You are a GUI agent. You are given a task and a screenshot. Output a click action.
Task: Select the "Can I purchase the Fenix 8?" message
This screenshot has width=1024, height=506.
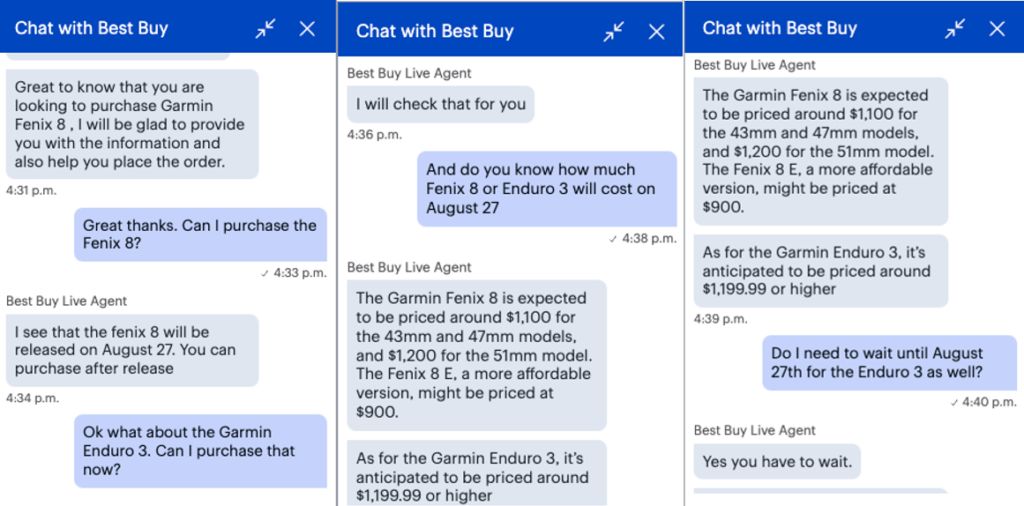coord(200,235)
